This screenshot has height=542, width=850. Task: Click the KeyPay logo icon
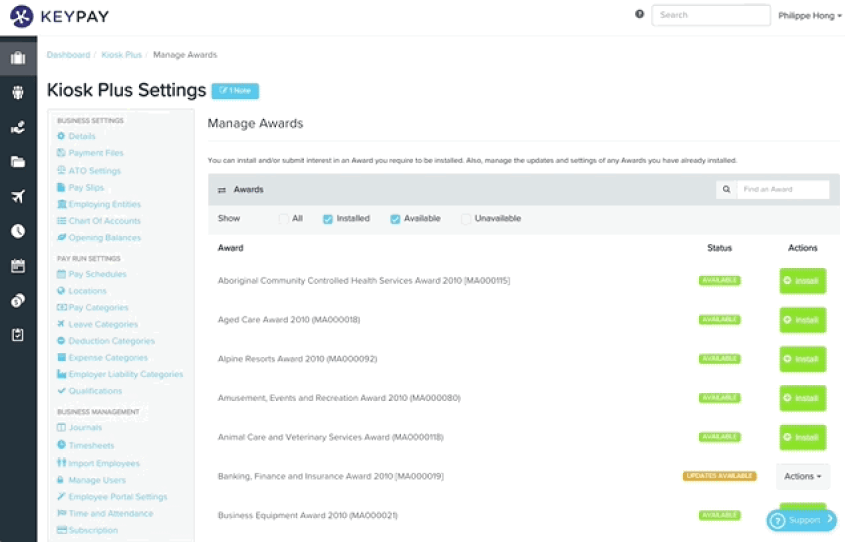point(21,16)
